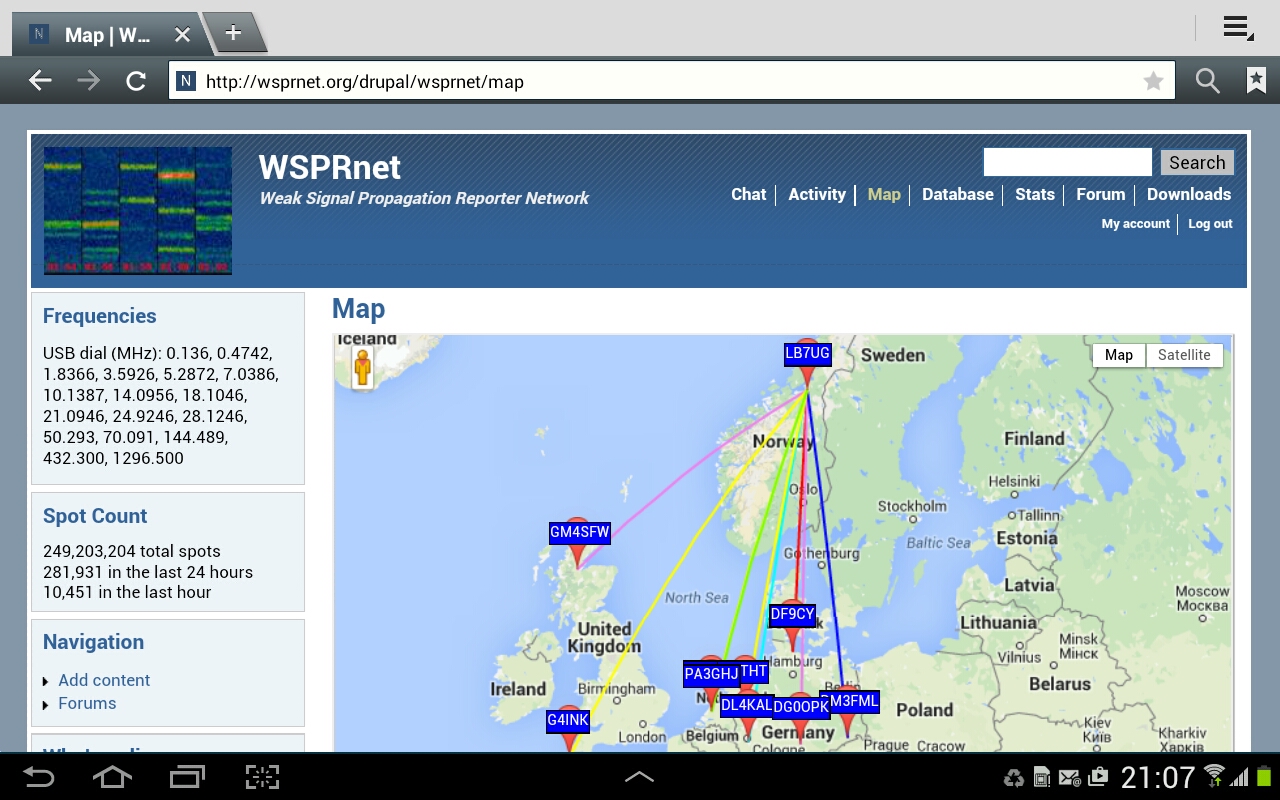This screenshot has width=1280, height=800.
Task: Click the Frequencies block heading
Action: pos(100,316)
